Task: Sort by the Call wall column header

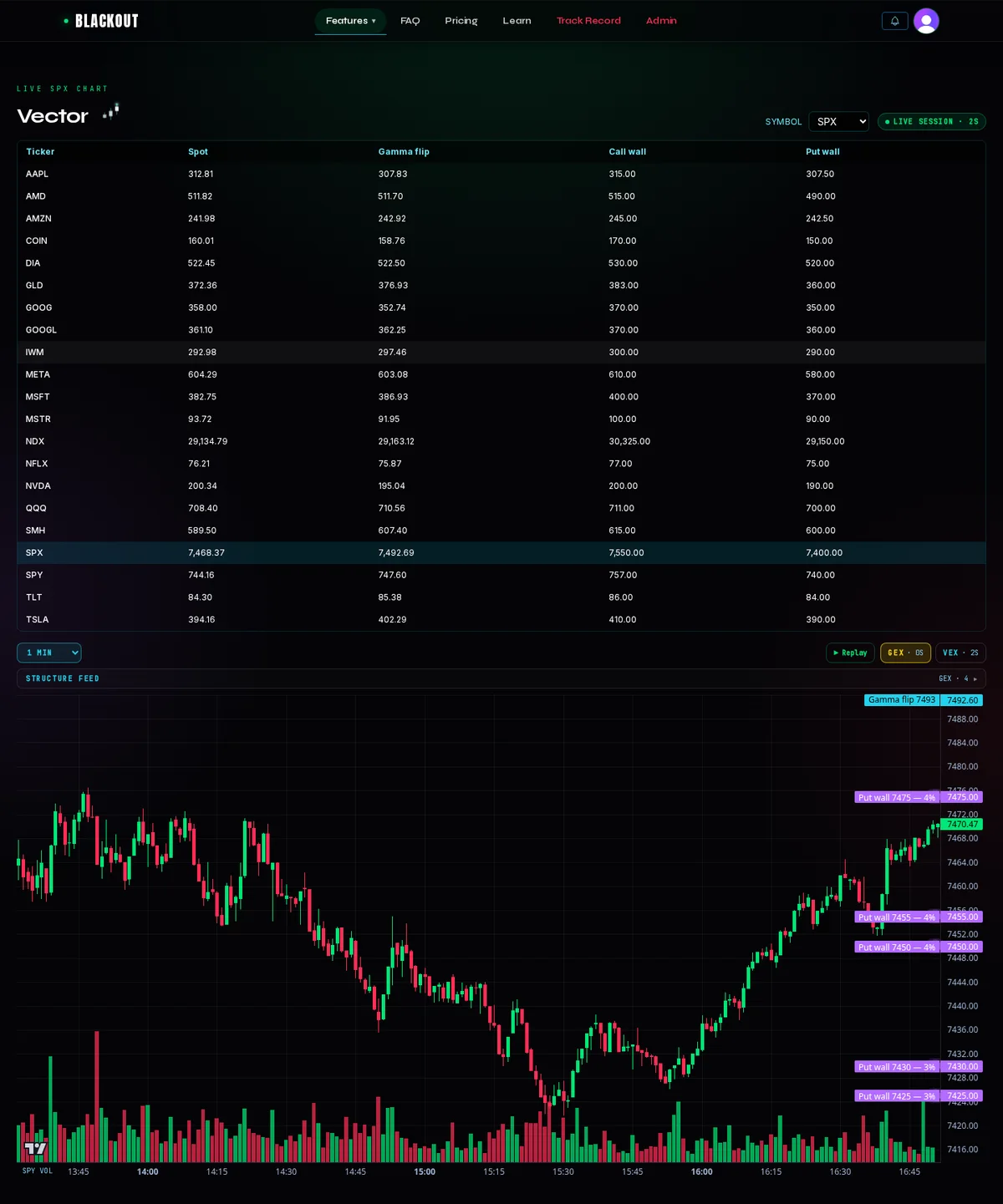Action: pyautogui.click(x=628, y=152)
